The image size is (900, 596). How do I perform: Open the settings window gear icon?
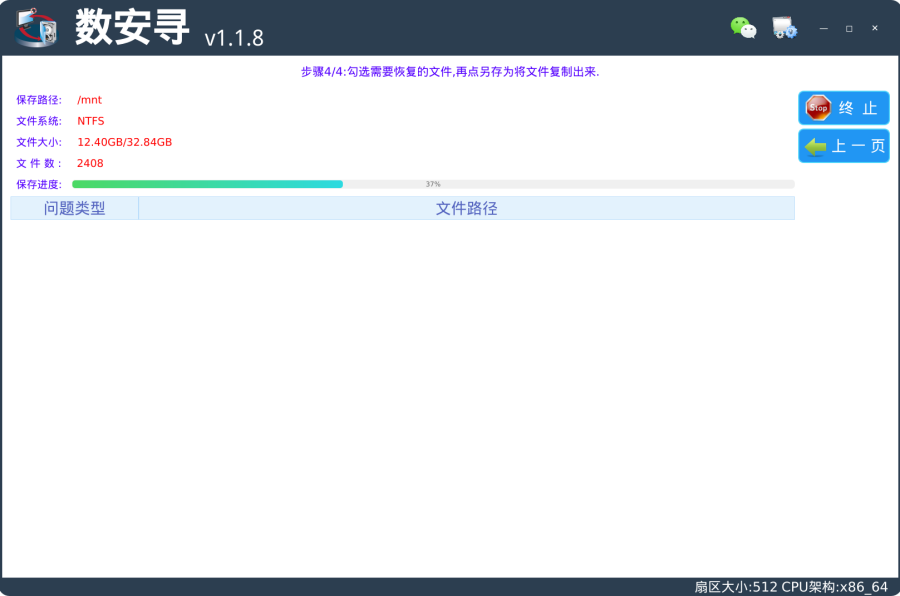(784, 28)
